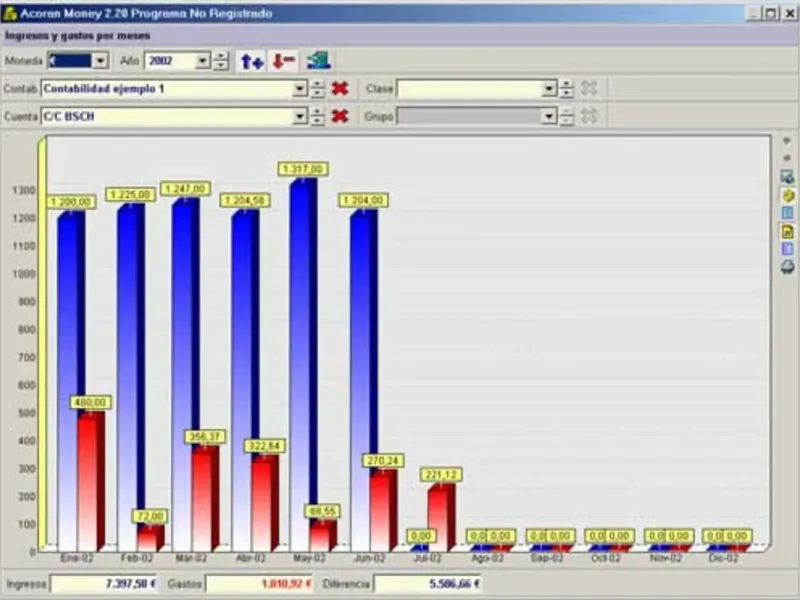
Task: Maximize the Acoran Money window
Action: [x=771, y=14]
